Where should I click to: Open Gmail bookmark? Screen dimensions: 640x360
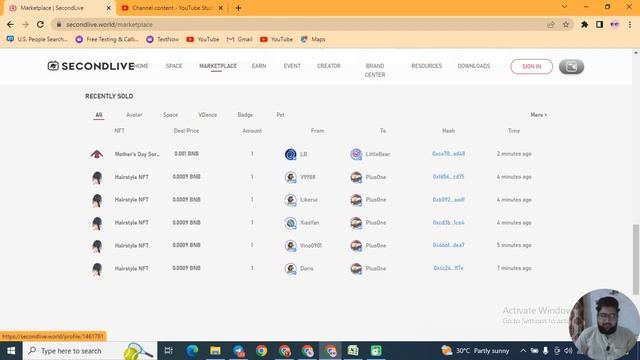[240, 39]
